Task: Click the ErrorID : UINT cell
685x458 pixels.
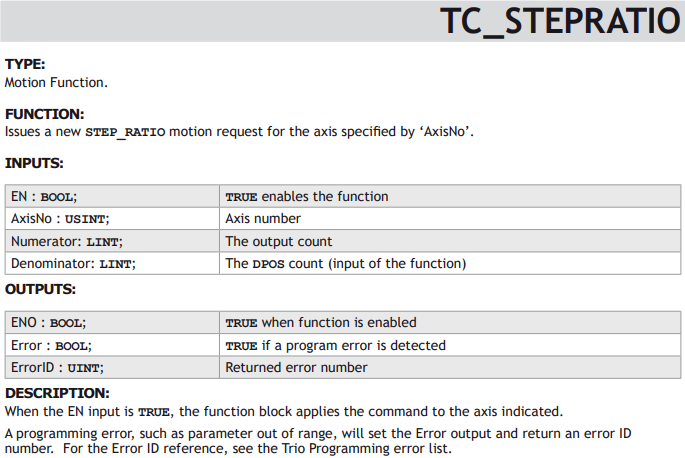Action: click(x=112, y=368)
